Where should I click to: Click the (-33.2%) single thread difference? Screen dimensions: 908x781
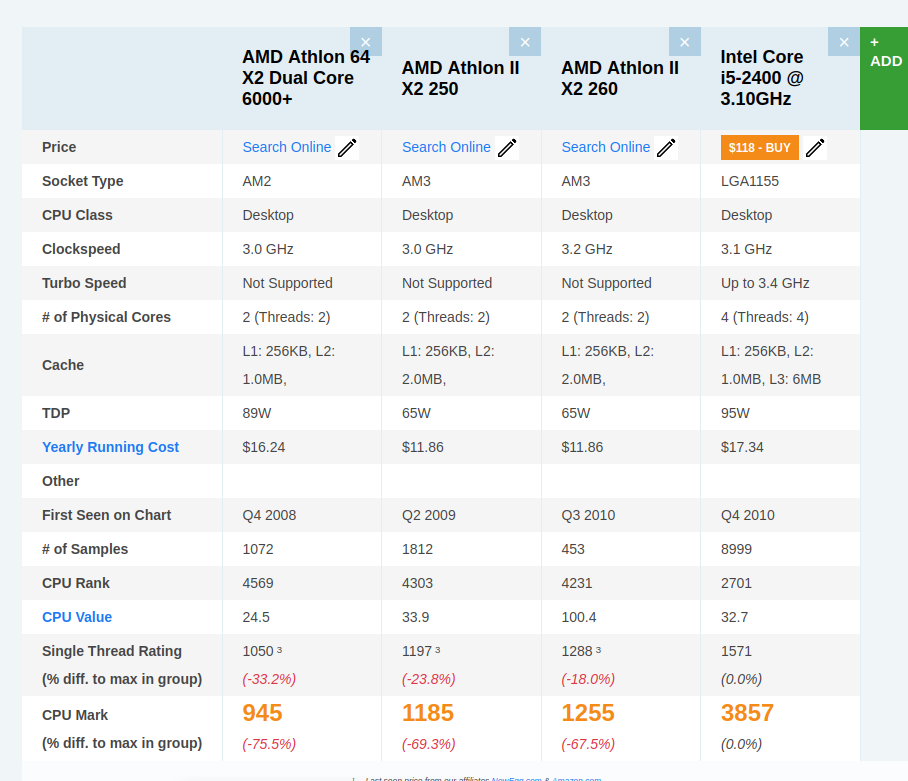(269, 679)
